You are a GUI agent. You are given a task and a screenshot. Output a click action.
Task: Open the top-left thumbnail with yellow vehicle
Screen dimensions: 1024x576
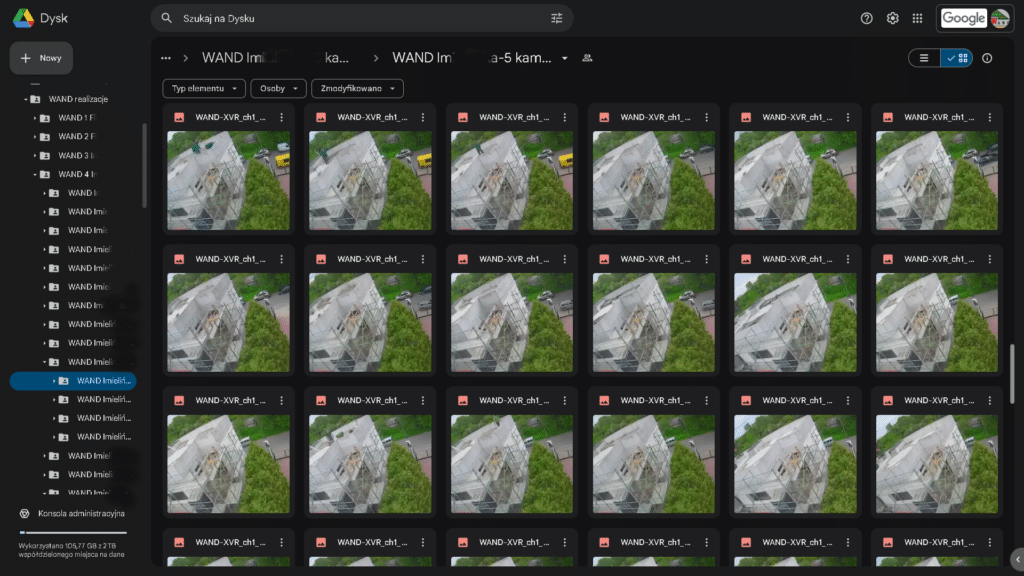click(x=229, y=180)
